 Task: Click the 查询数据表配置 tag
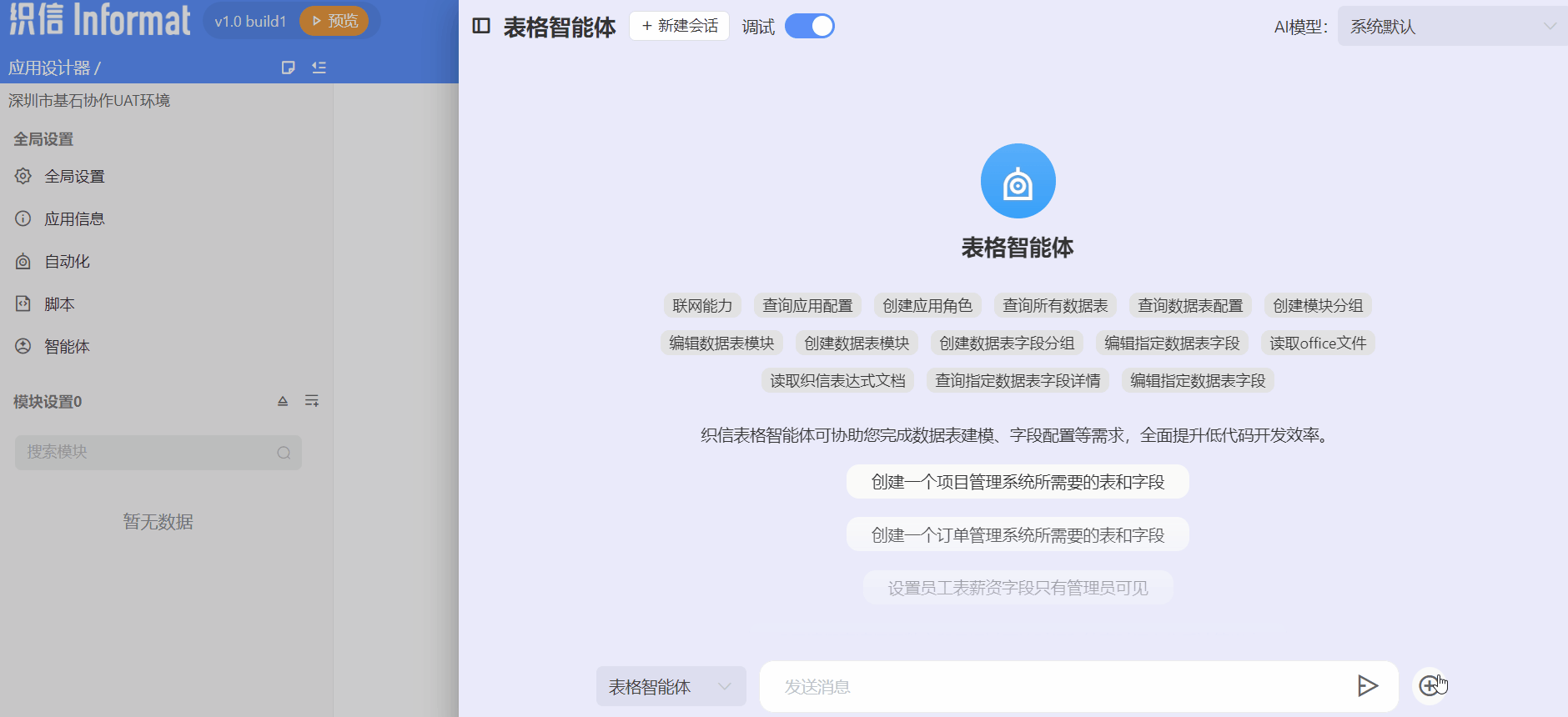pyautogui.click(x=1190, y=306)
